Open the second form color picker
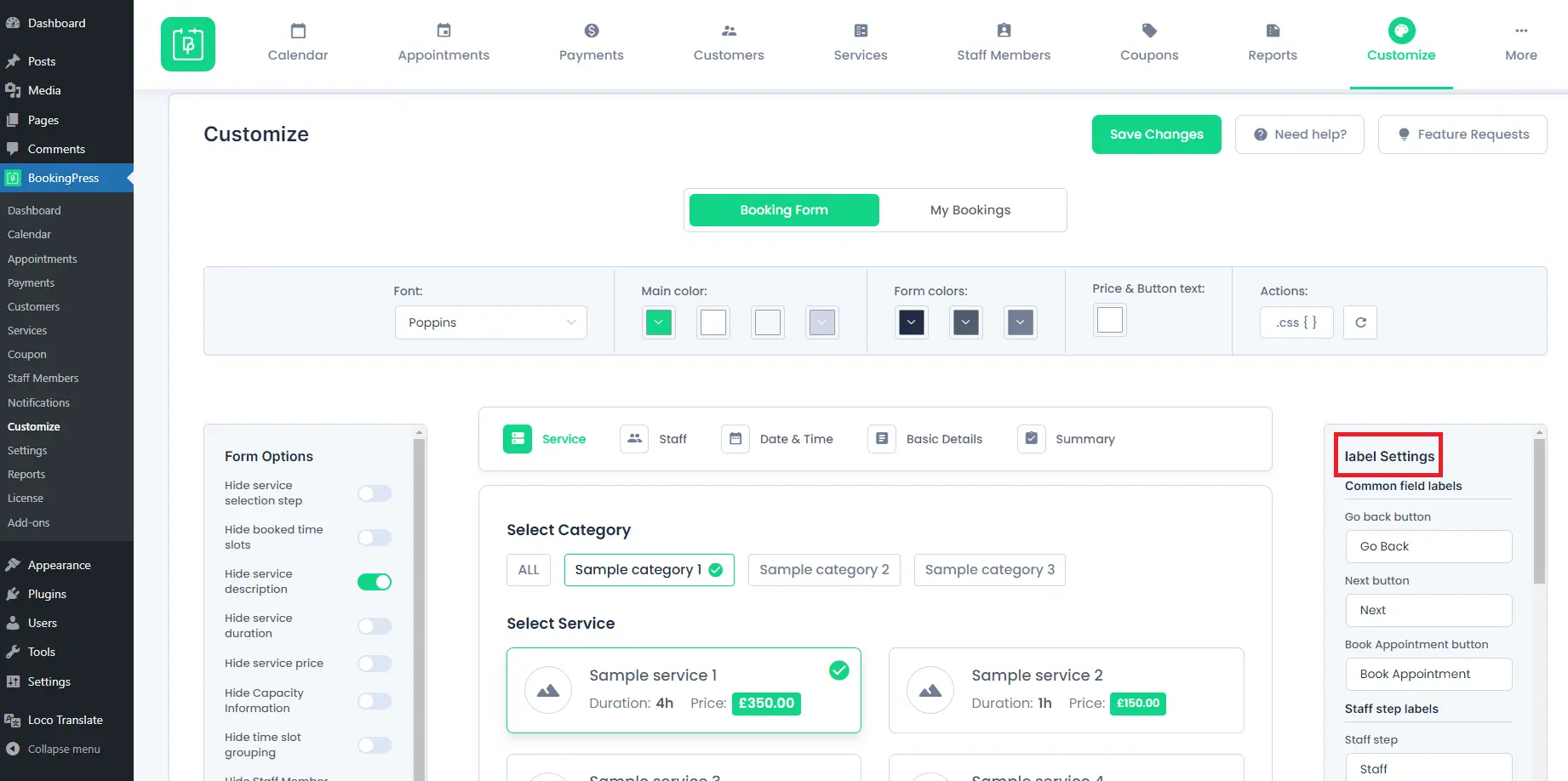1568x781 pixels. 965,322
